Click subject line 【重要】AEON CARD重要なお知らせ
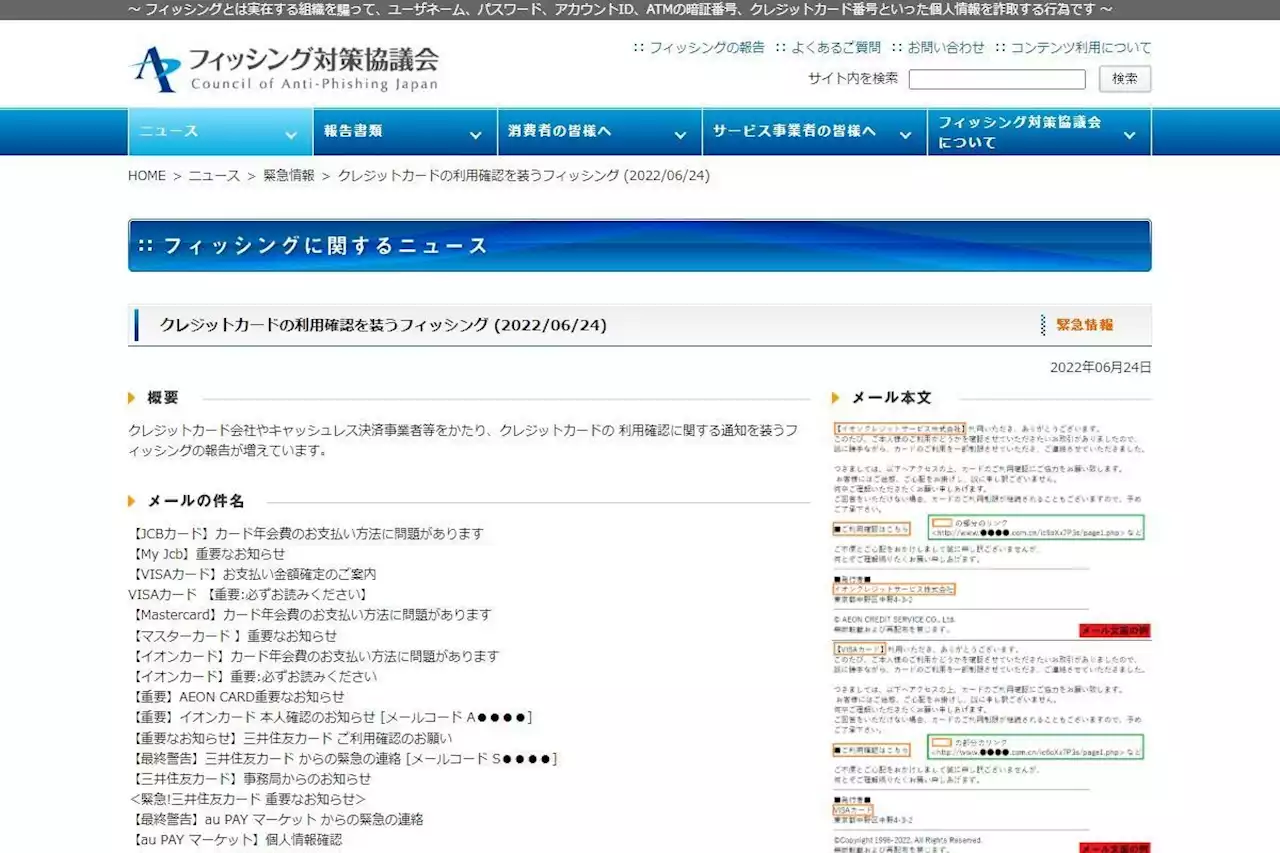Viewport: 1280px width, 853px height. tap(237, 696)
